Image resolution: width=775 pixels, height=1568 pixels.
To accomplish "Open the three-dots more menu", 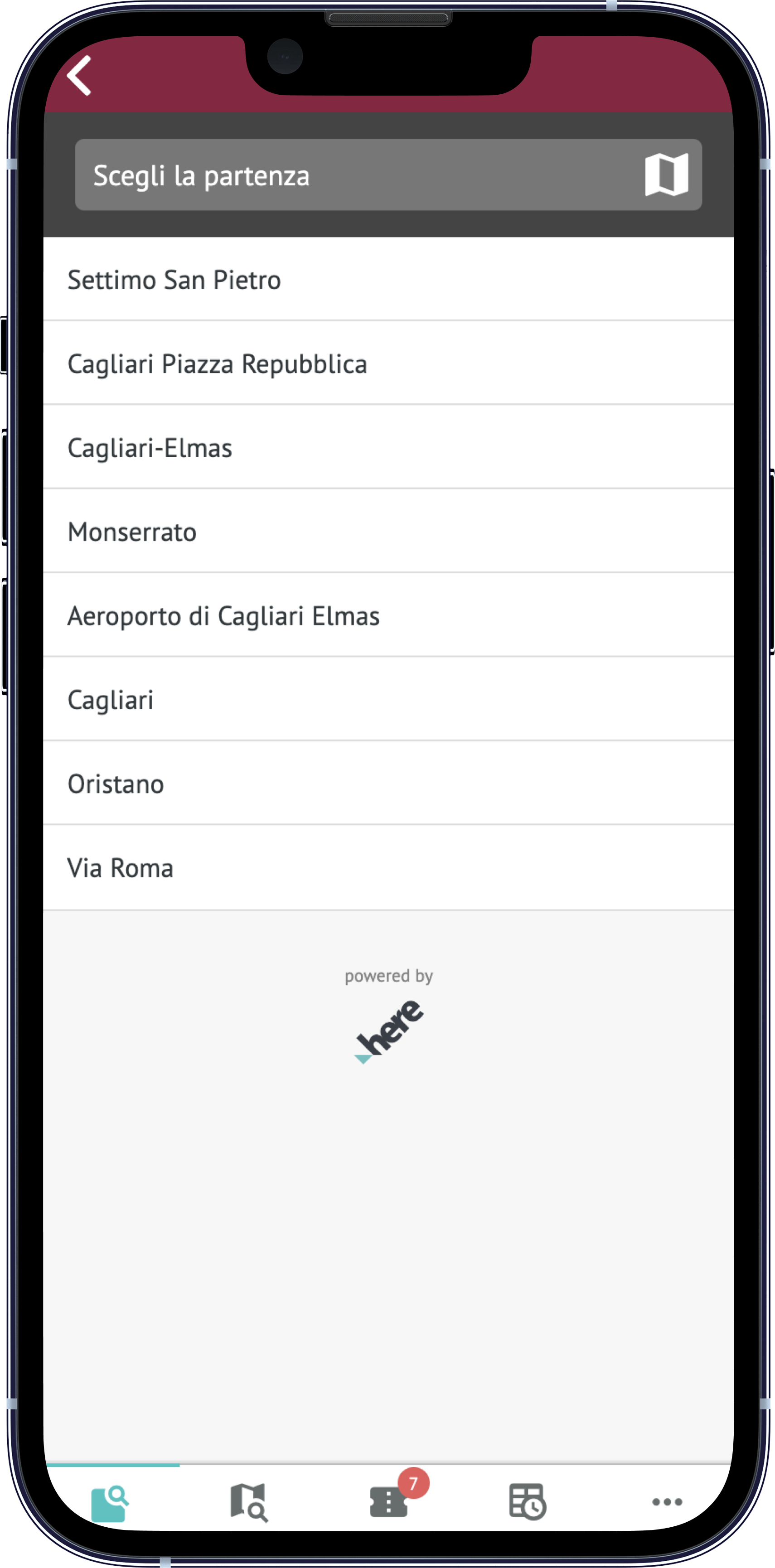I will [x=667, y=1502].
